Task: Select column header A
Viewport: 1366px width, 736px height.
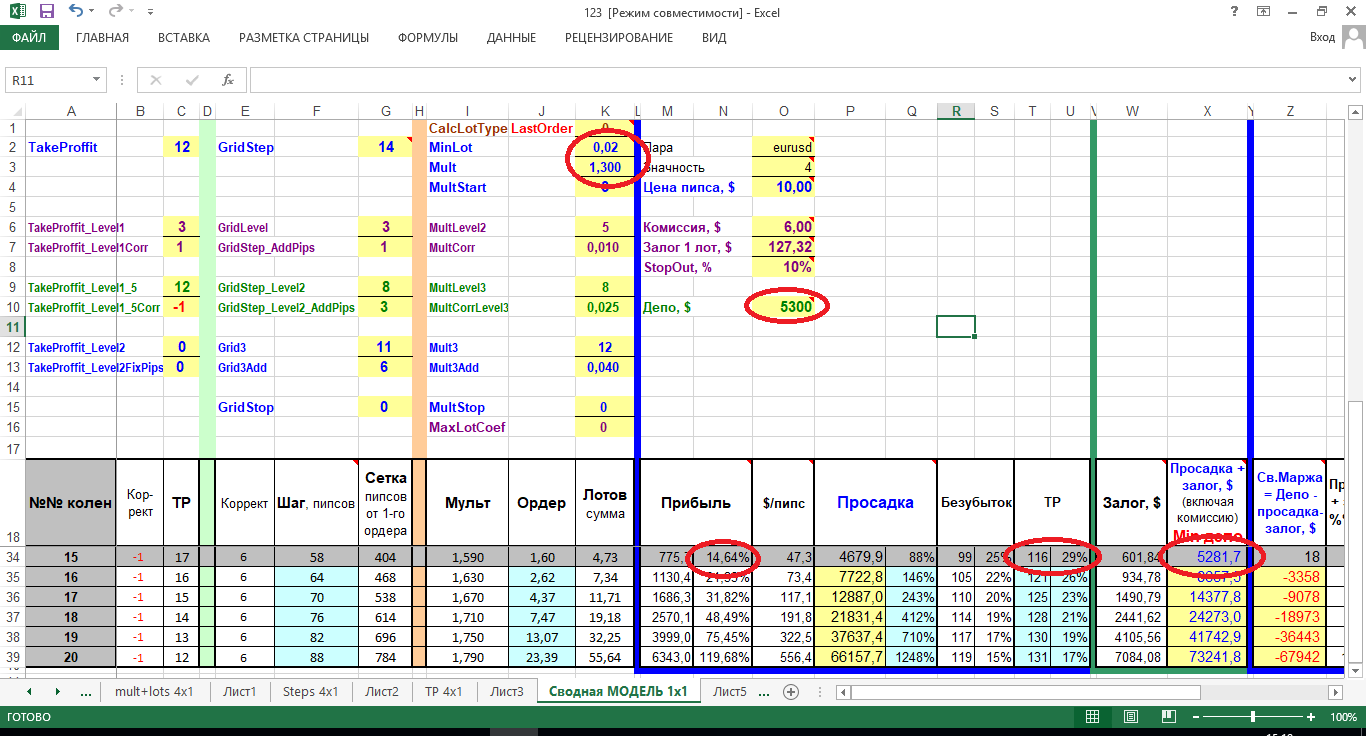Action: pos(71,111)
